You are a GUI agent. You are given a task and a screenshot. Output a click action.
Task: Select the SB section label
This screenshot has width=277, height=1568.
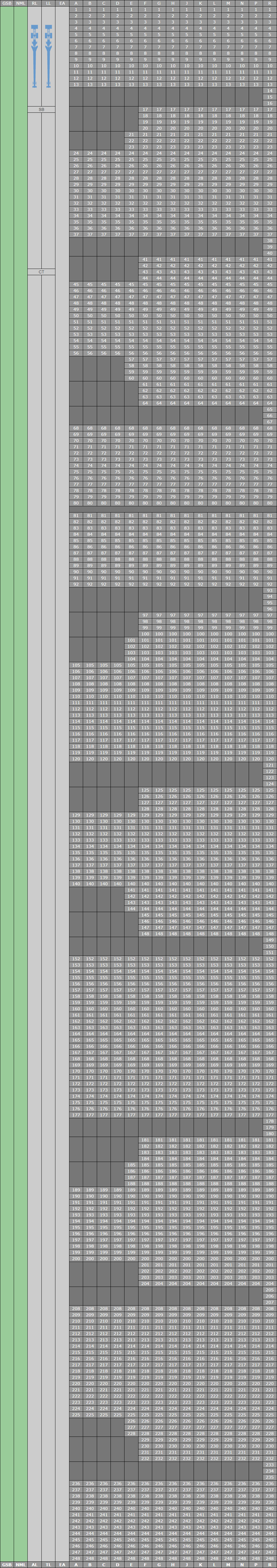(41, 109)
